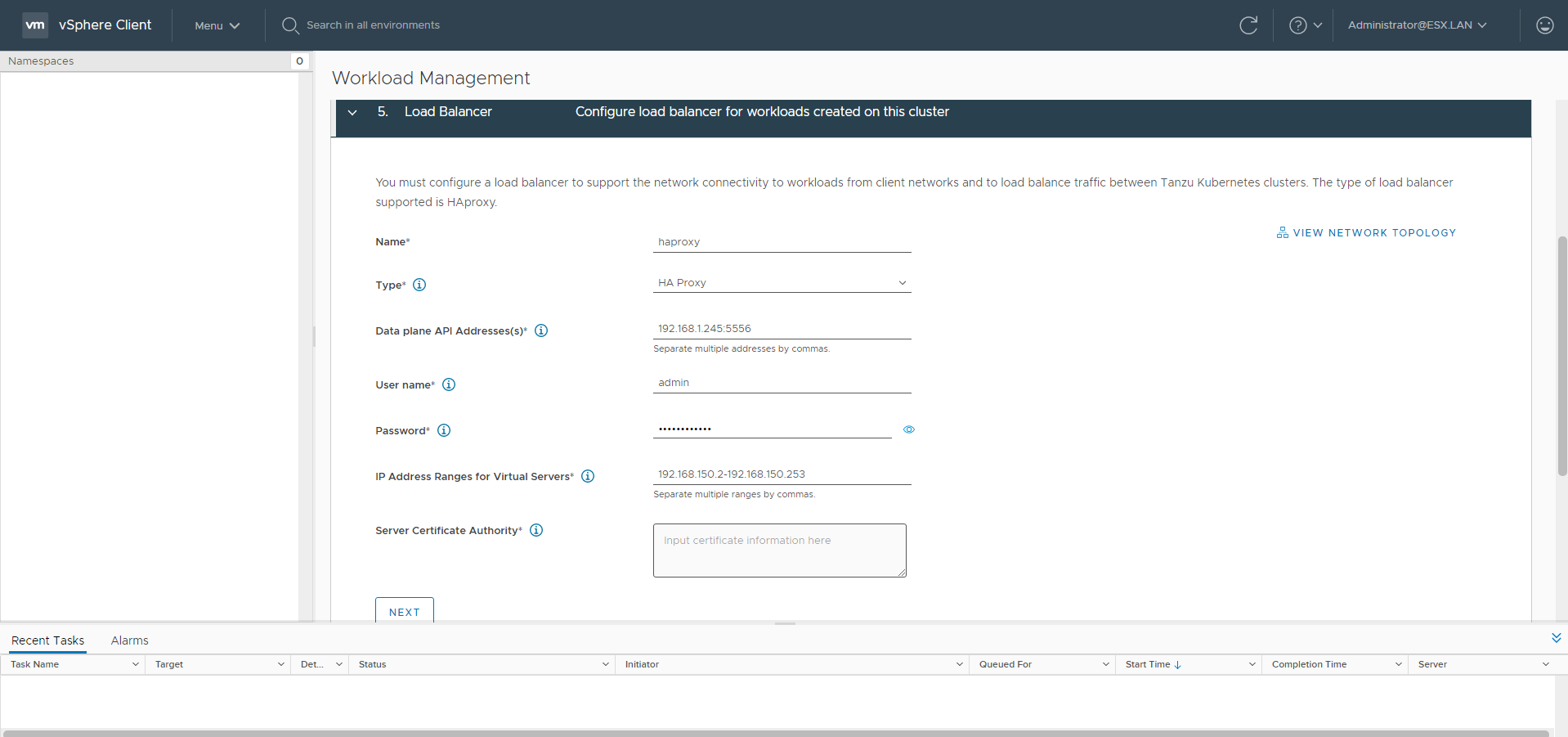Show info for User name field
Image resolution: width=1568 pixels, height=737 pixels.
[x=449, y=384]
